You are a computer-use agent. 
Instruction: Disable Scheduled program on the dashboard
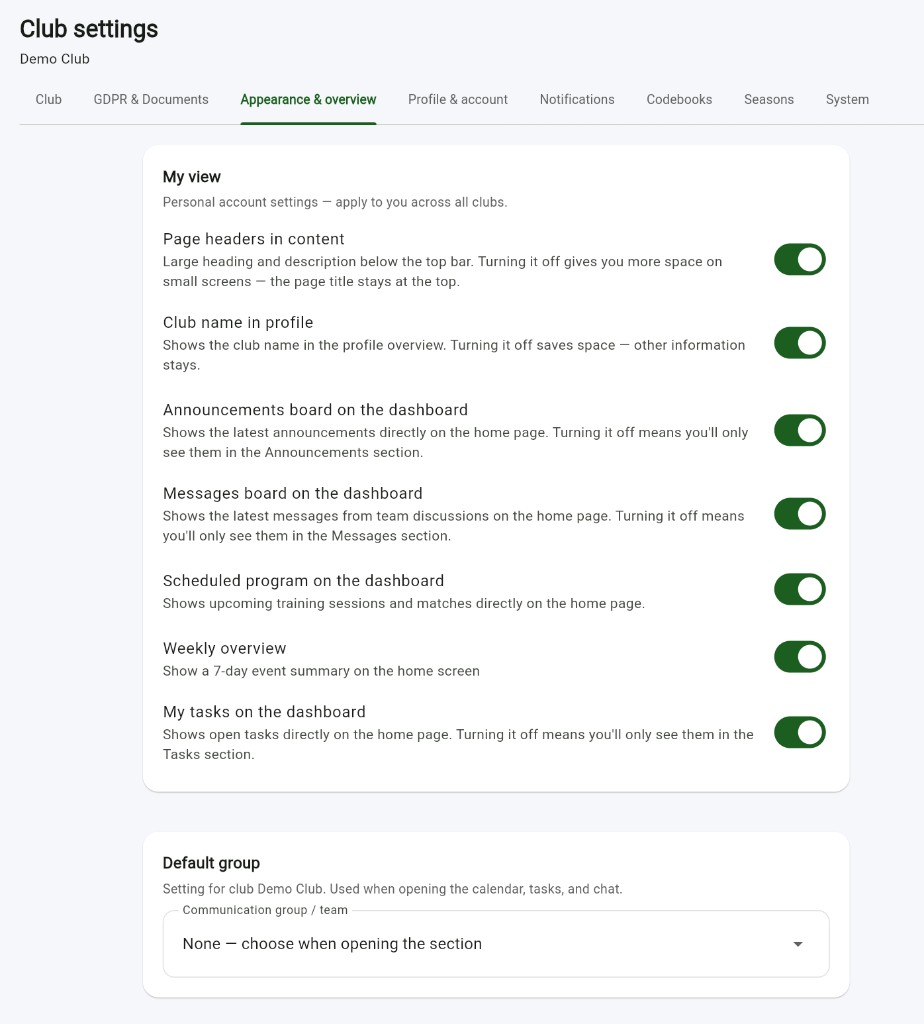799,590
